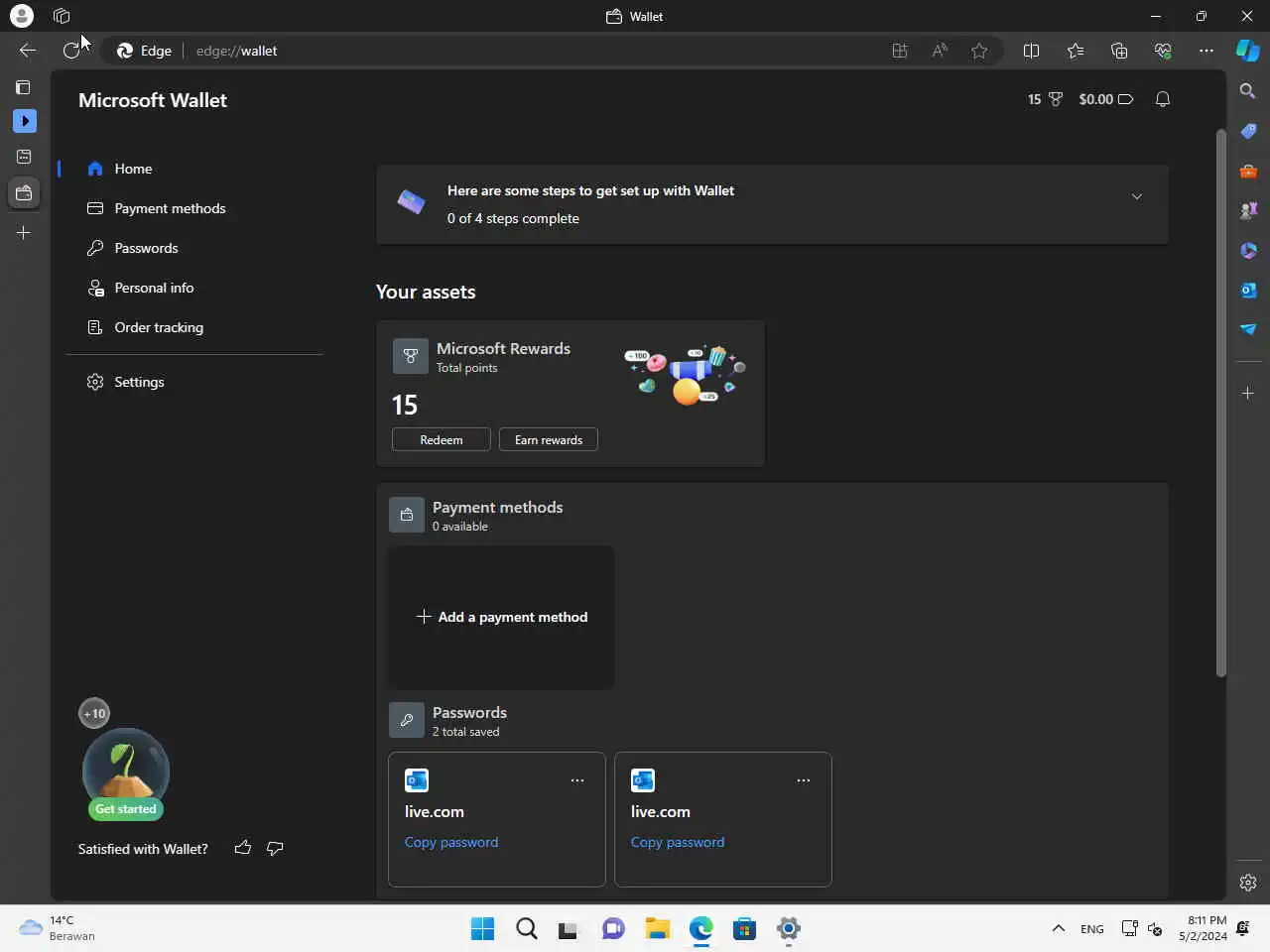This screenshot has height=952, width=1270.
Task: Open the Collections icon
Action: (x=1119, y=51)
